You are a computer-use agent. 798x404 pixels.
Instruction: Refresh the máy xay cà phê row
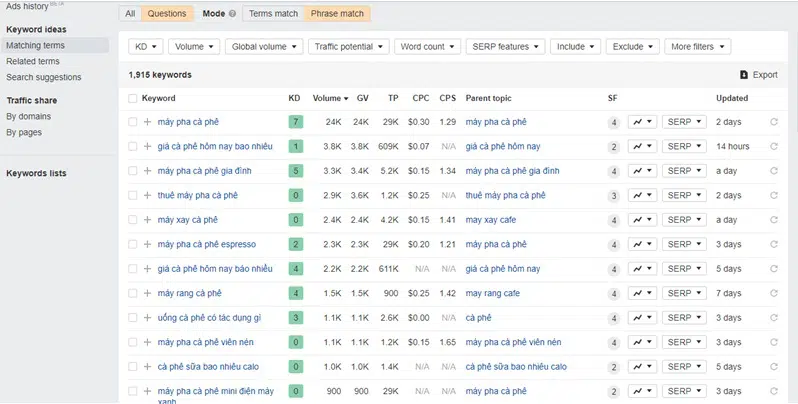(774, 220)
